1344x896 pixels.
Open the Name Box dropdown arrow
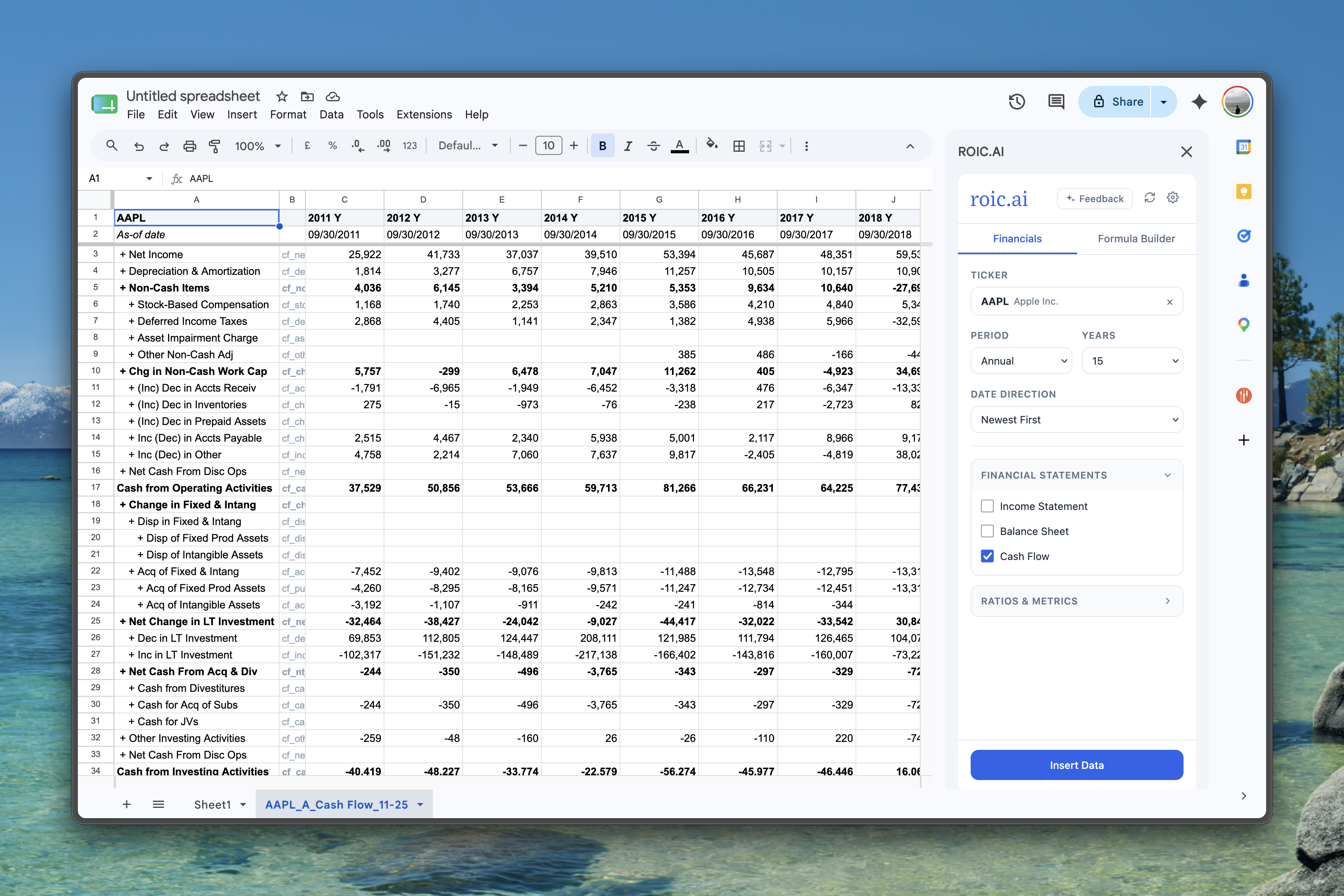[x=149, y=178]
